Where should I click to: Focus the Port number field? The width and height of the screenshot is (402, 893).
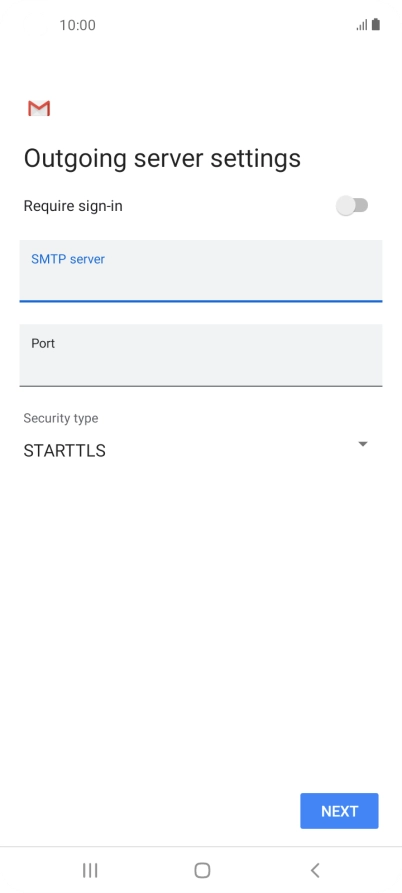pyautogui.click(x=201, y=355)
